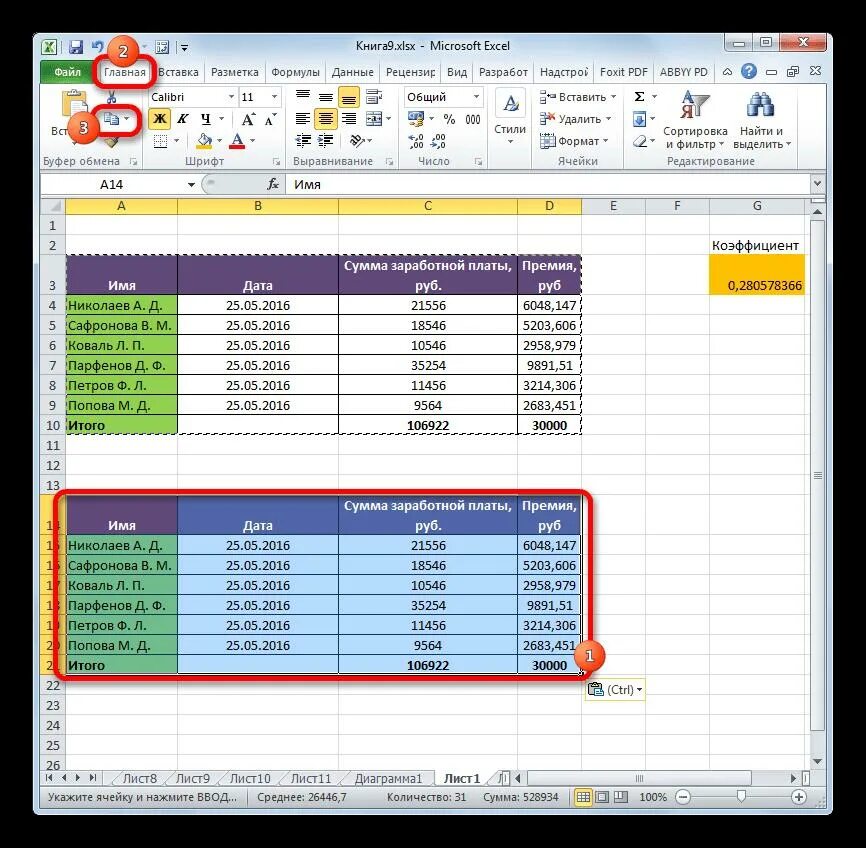Click the Borders icon
Image resolution: width=866 pixels, height=848 pixels.
[x=160, y=141]
